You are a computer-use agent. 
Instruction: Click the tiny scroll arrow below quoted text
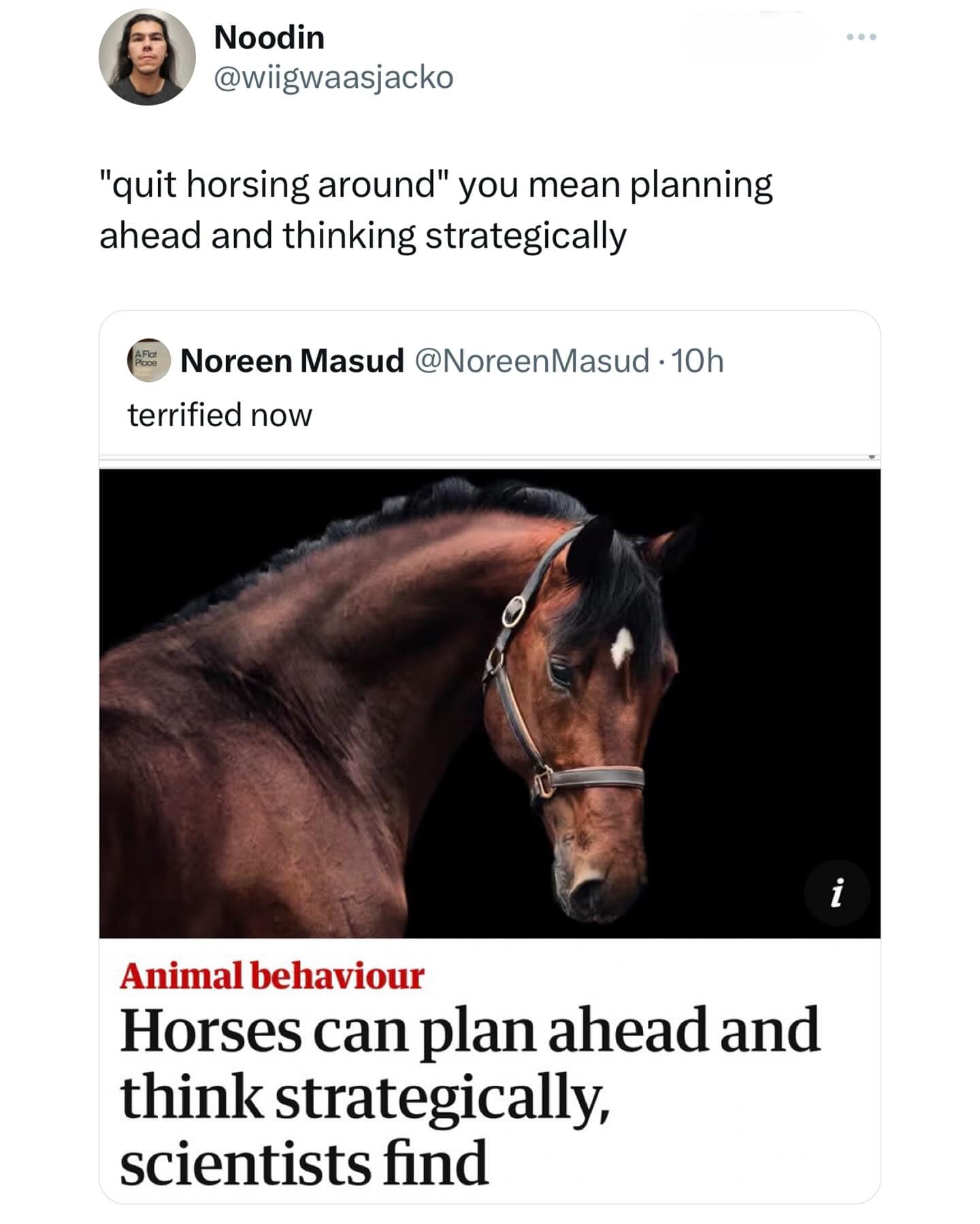871,457
